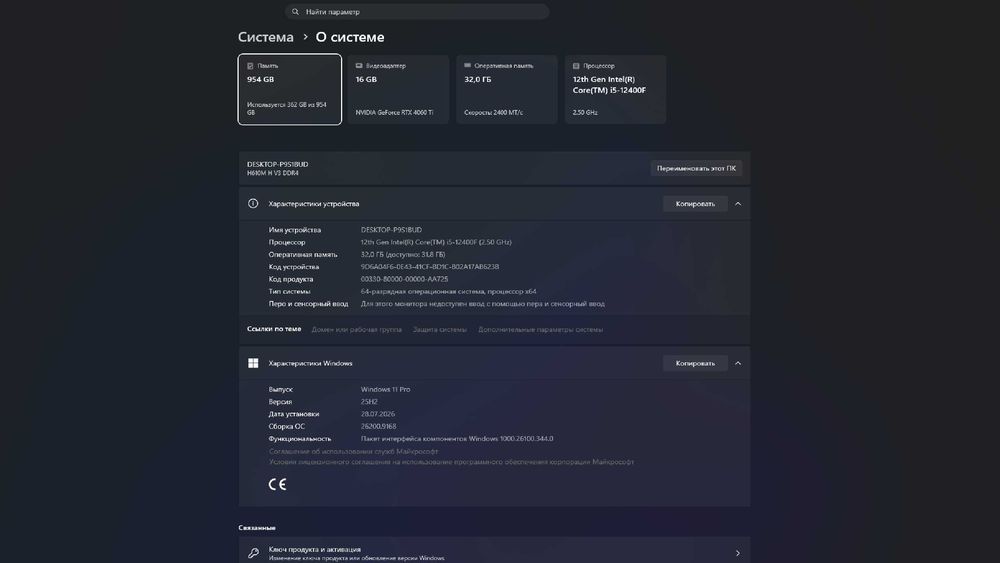Select the edition value 'Windows 11 Pro'

click(385, 389)
